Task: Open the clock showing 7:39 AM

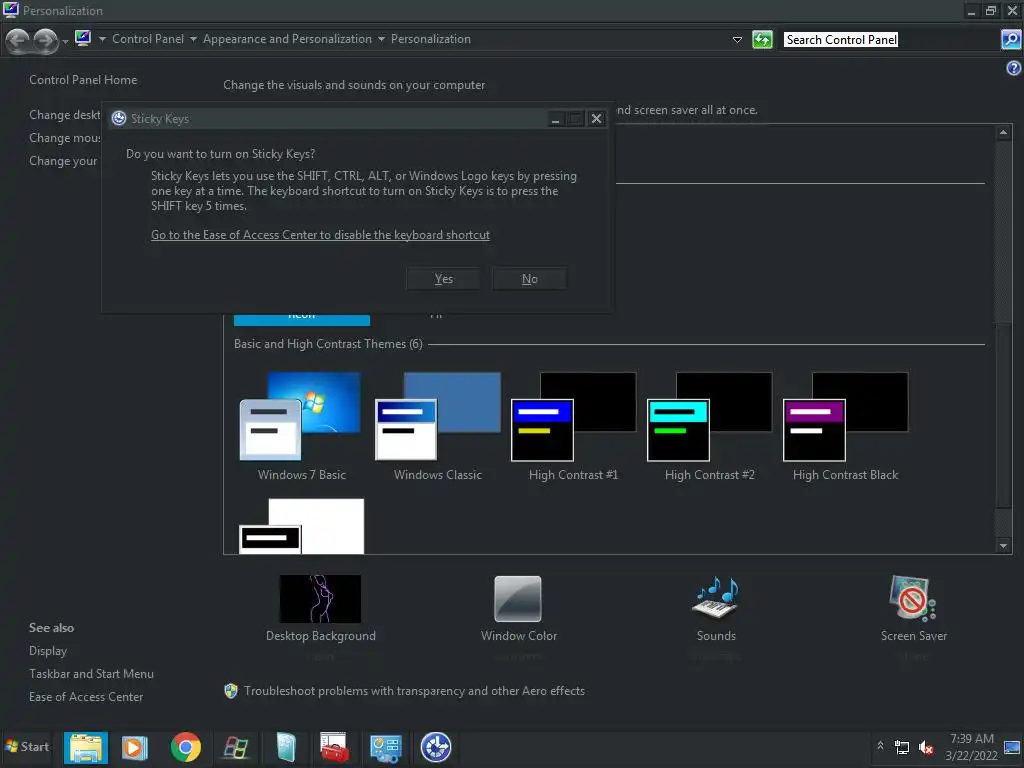Action: [x=971, y=747]
